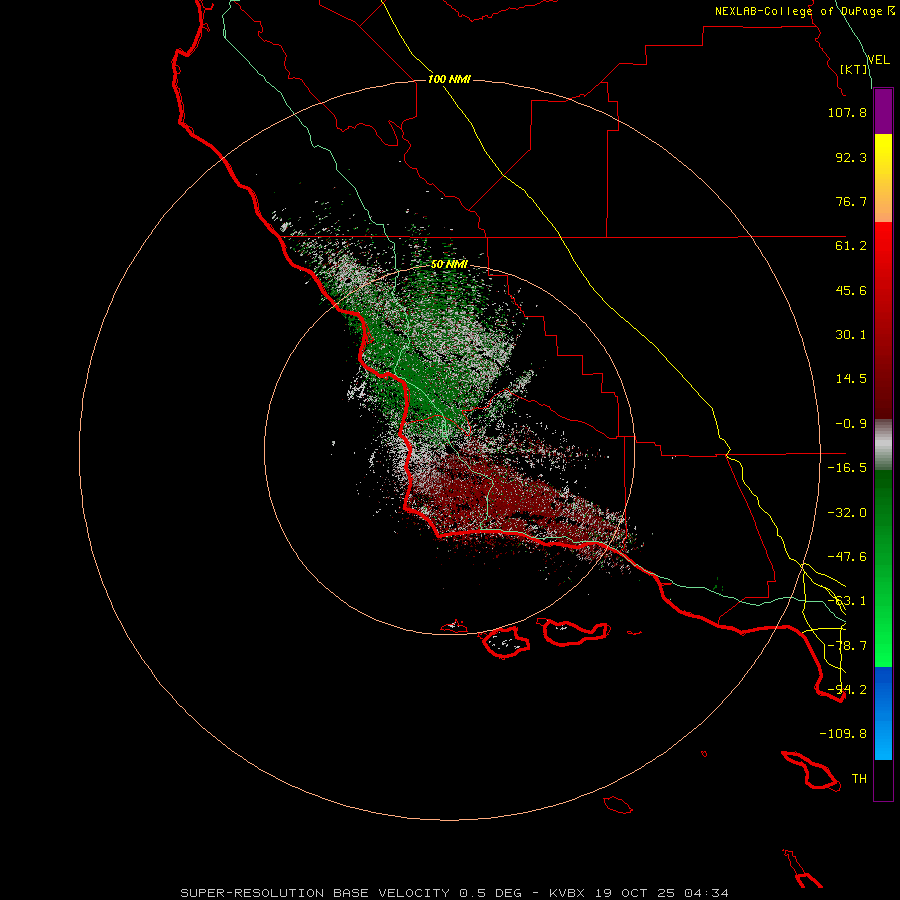
Task: Click the "TH" legend label
Action: pyautogui.click(x=859, y=779)
